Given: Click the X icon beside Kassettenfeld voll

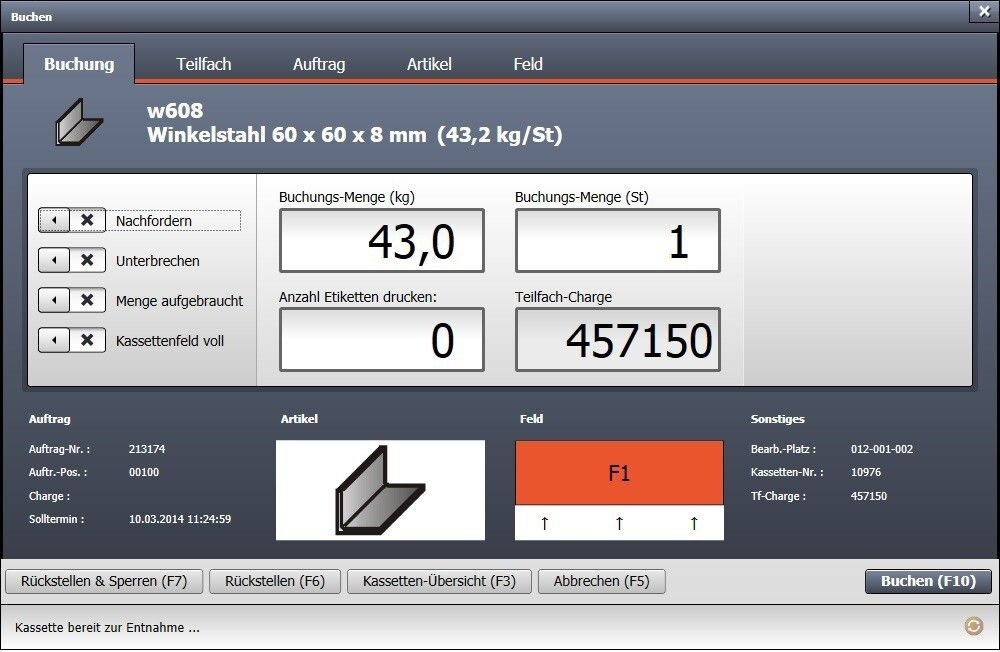Looking at the screenshot, I should click(x=87, y=340).
